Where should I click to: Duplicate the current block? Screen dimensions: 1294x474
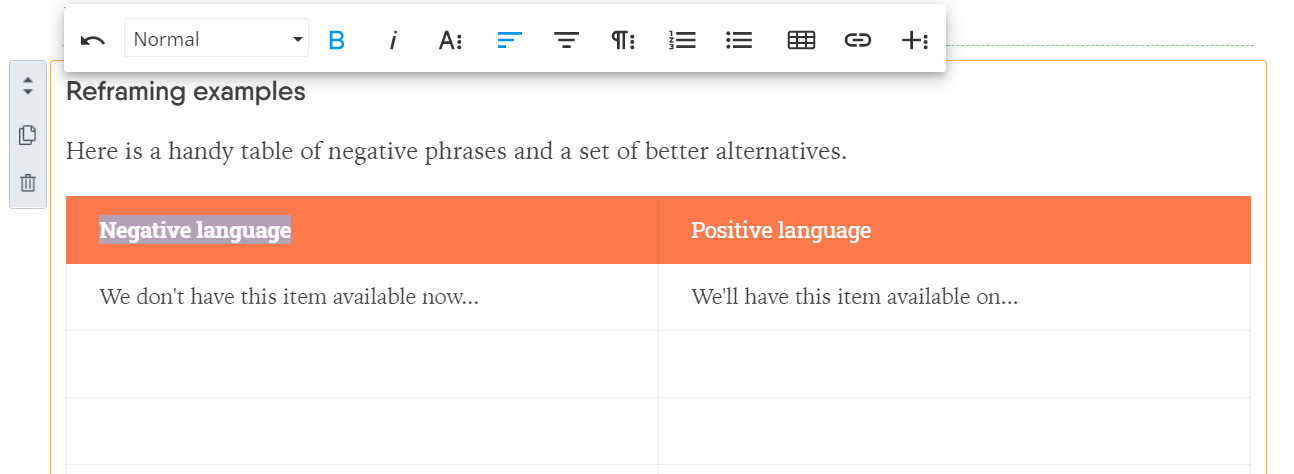tap(28, 135)
